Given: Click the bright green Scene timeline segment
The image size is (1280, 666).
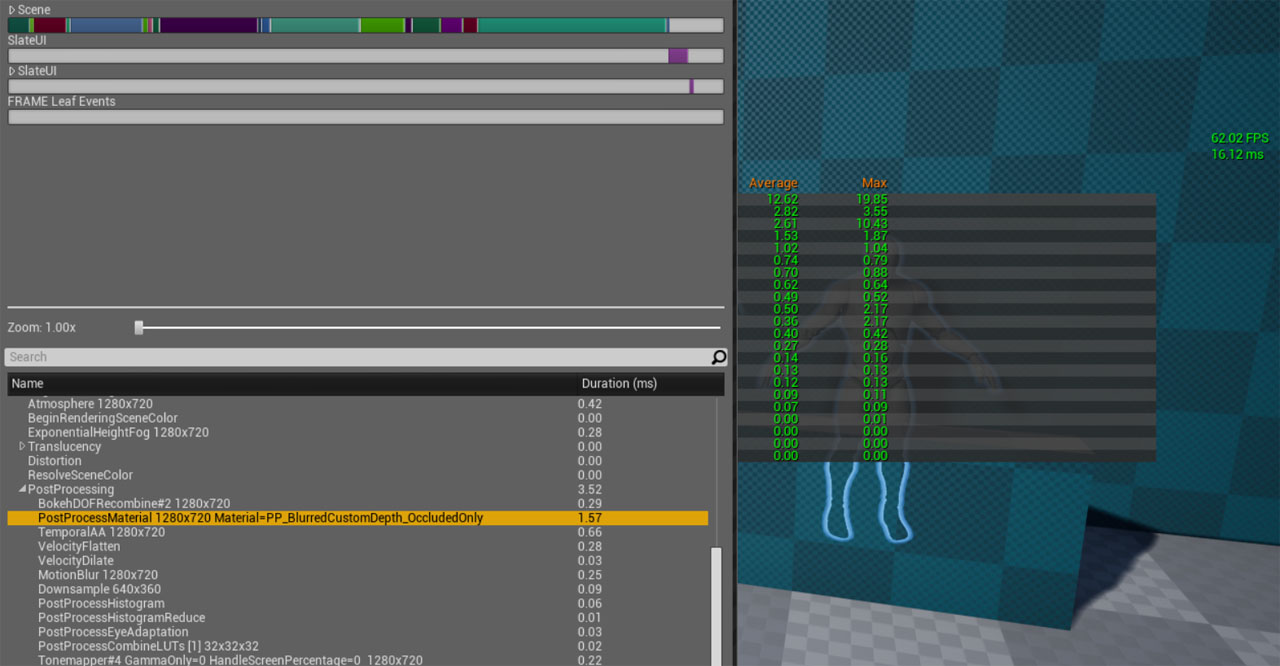Looking at the screenshot, I should coord(382,25).
